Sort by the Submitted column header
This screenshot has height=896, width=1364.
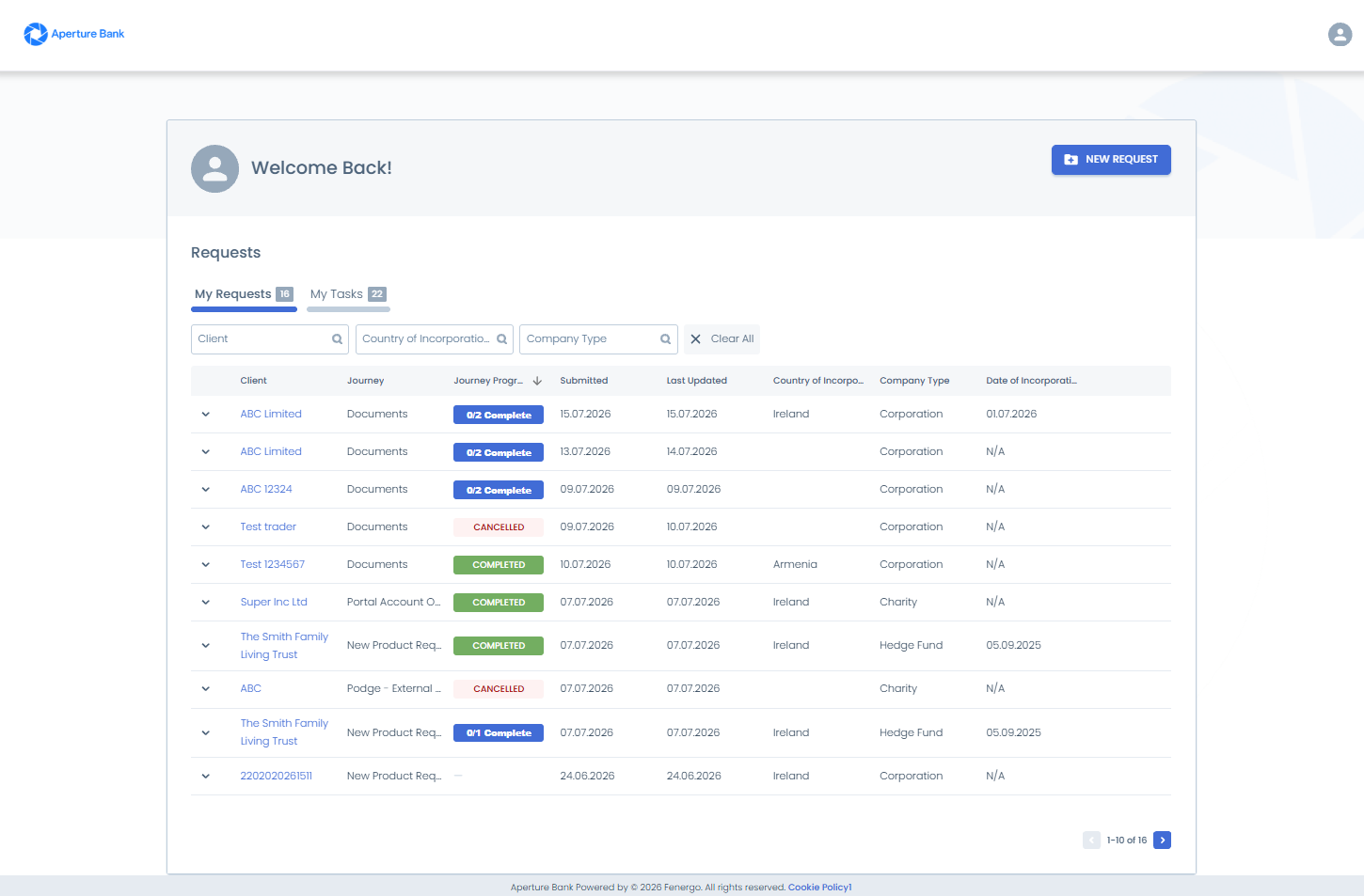pyautogui.click(x=584, y=381)
